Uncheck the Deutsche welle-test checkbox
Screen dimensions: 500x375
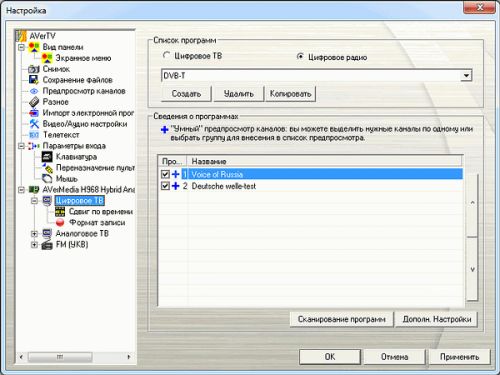pos(165,186)
